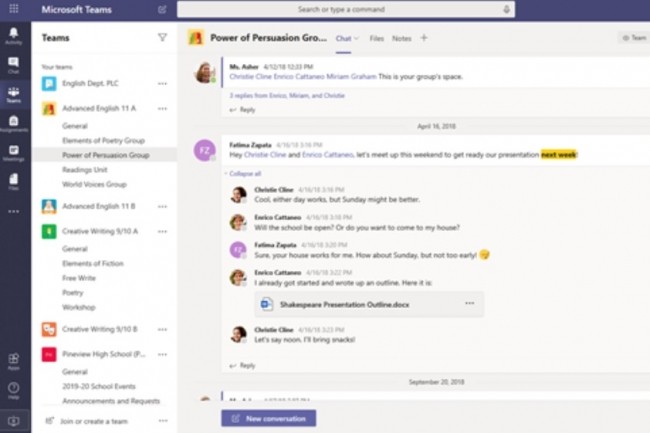The height and width of the screenshot is (433, 650).
Task: Click the microphone icon in search bar
Action: [x=506, y=10]
